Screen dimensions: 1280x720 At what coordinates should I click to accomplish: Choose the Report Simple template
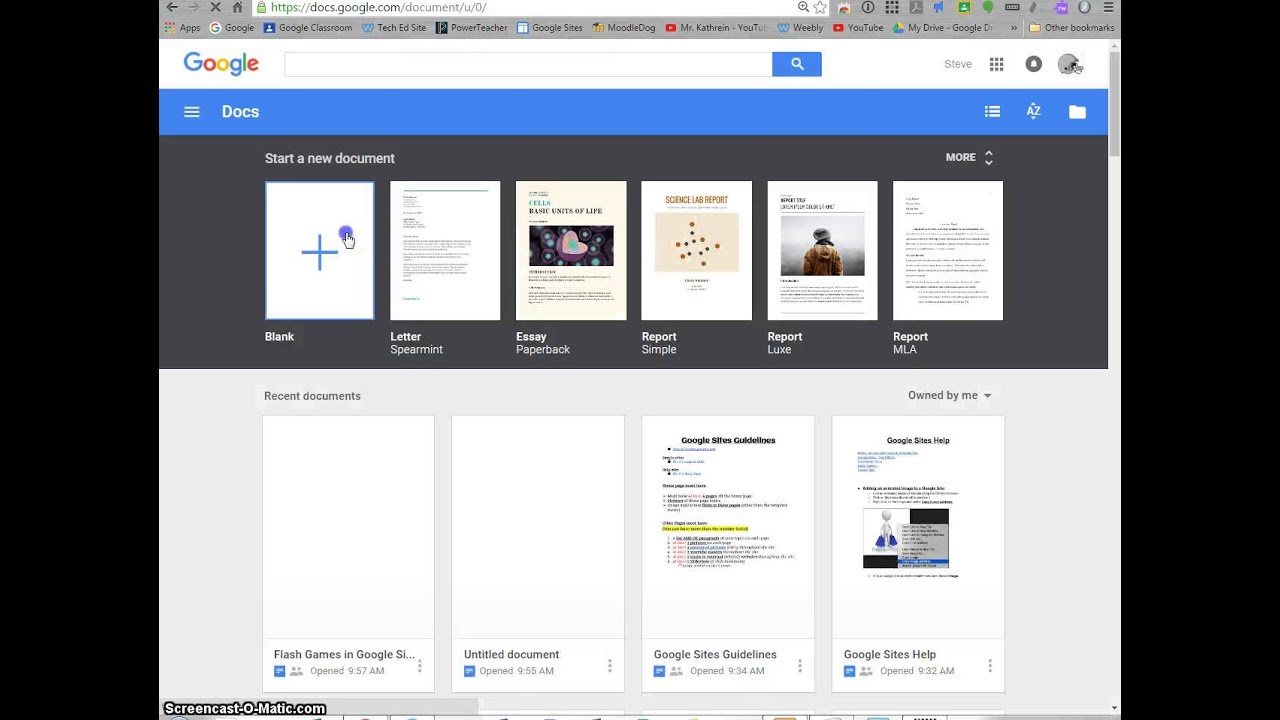(x=696, y=250)
